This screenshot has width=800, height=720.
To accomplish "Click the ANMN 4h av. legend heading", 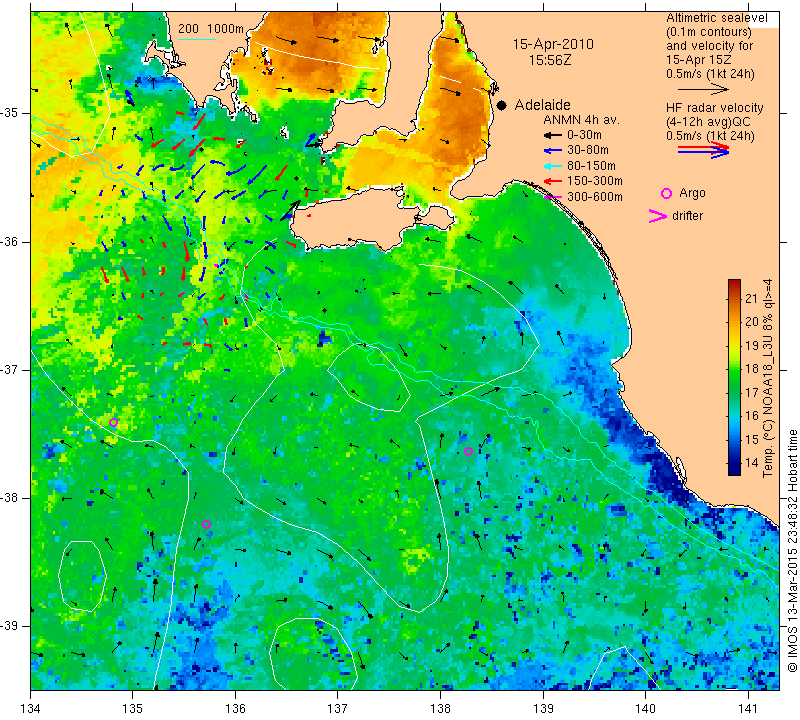I will (x=582, y=120).
